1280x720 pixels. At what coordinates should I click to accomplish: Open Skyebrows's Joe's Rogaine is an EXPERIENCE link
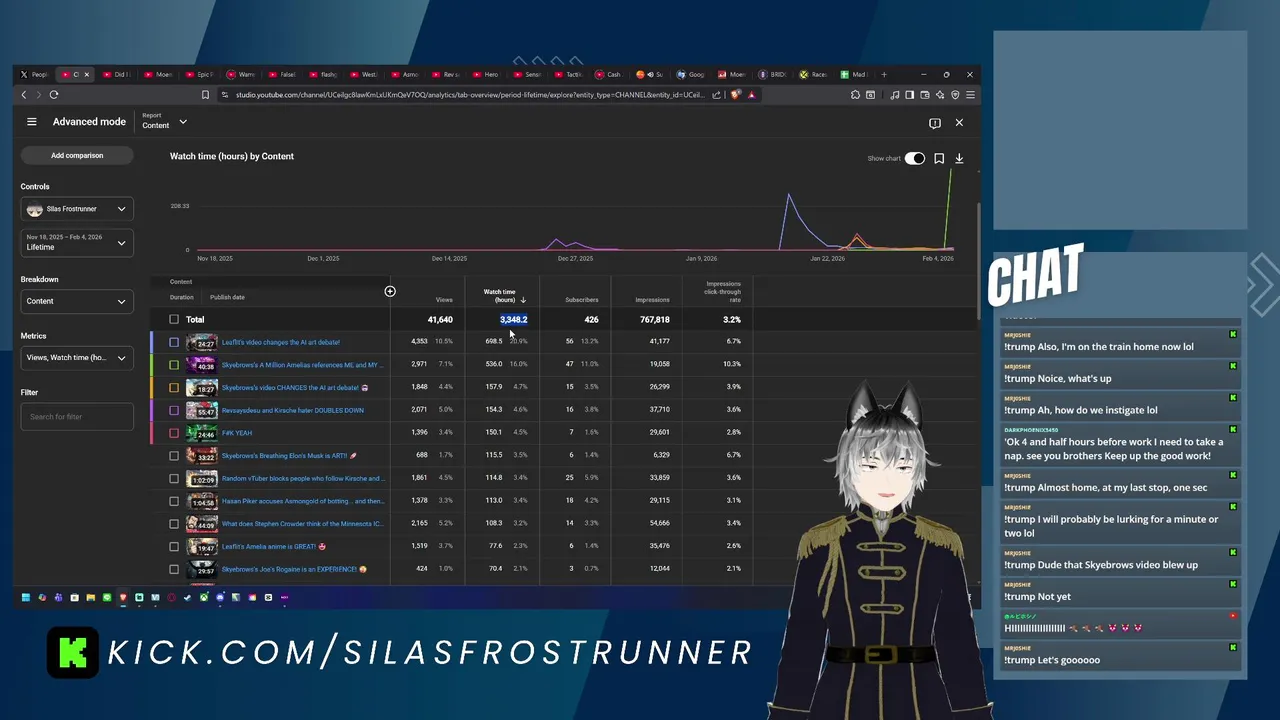(x=294, y=569)
